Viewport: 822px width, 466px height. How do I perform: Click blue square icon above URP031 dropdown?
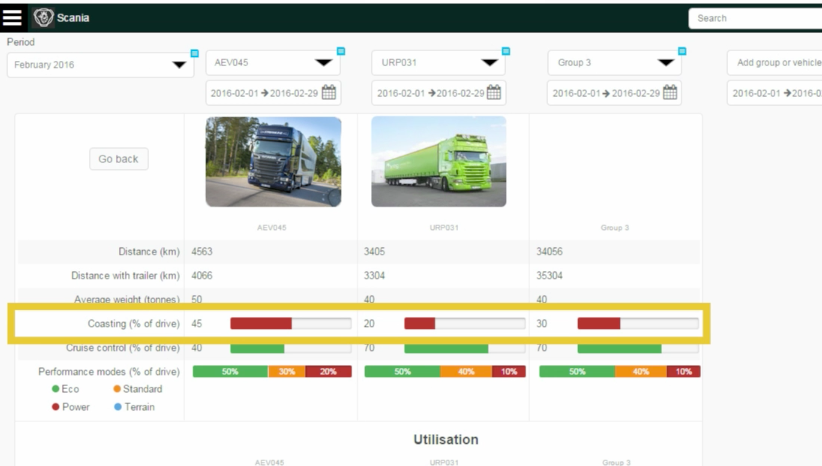[506, 51]
